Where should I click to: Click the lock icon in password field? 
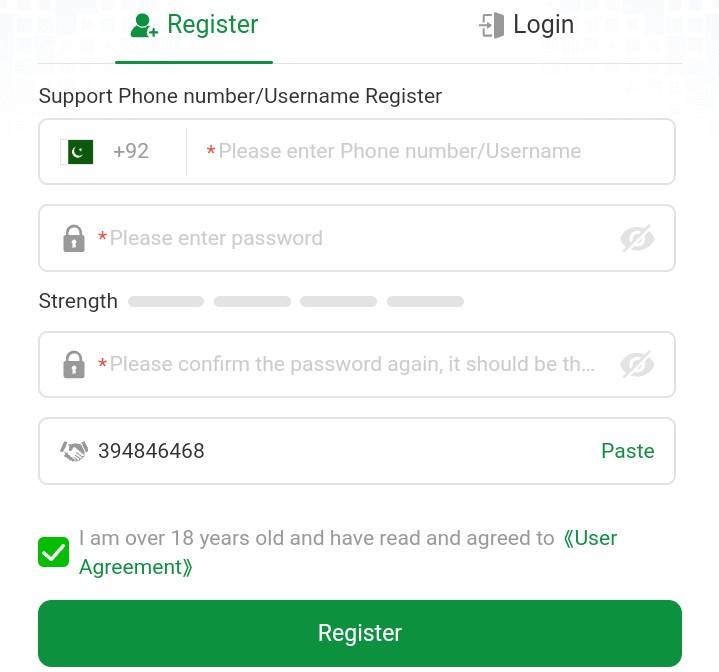coord(74,238)
